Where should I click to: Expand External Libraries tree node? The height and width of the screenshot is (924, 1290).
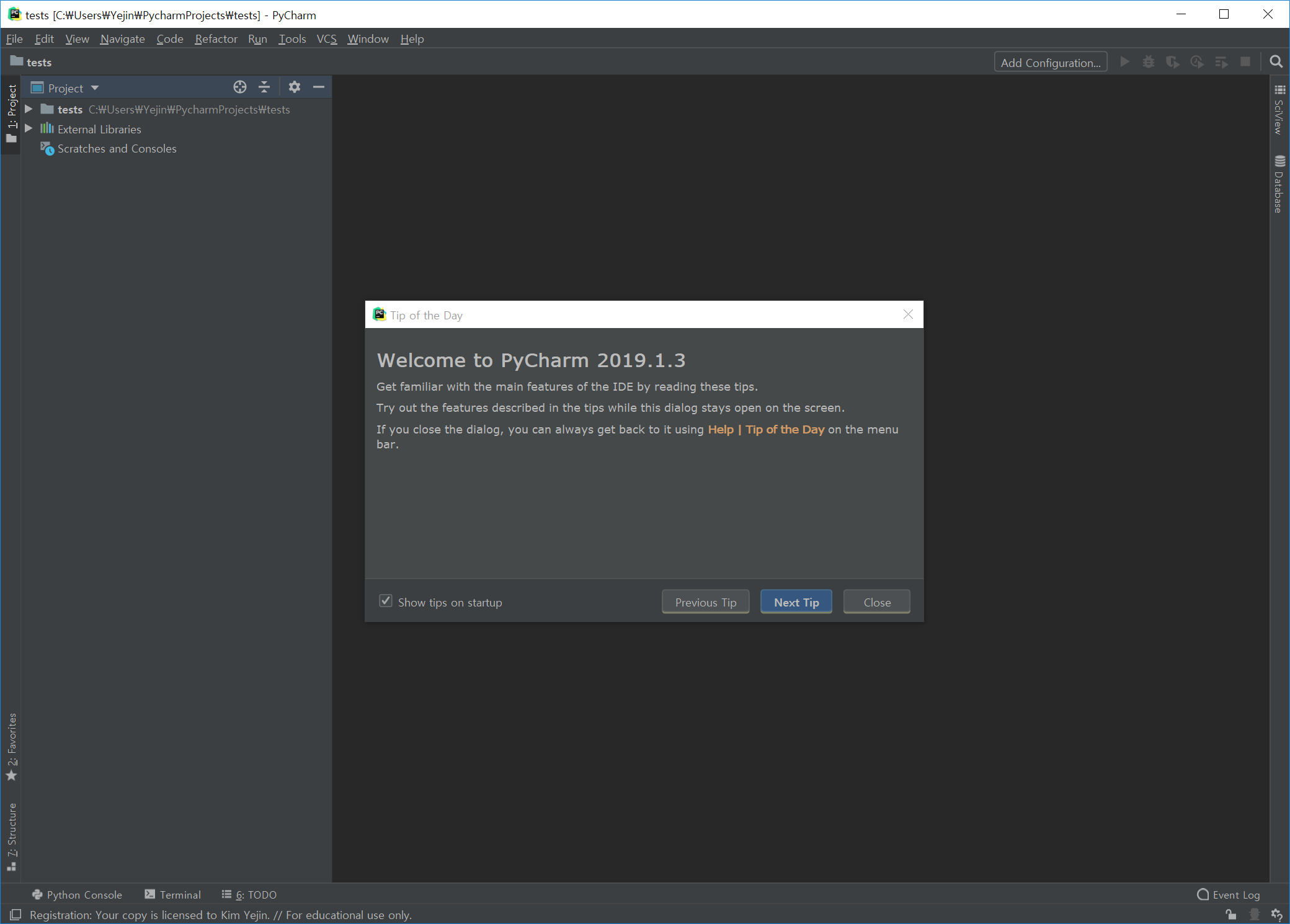29,129
